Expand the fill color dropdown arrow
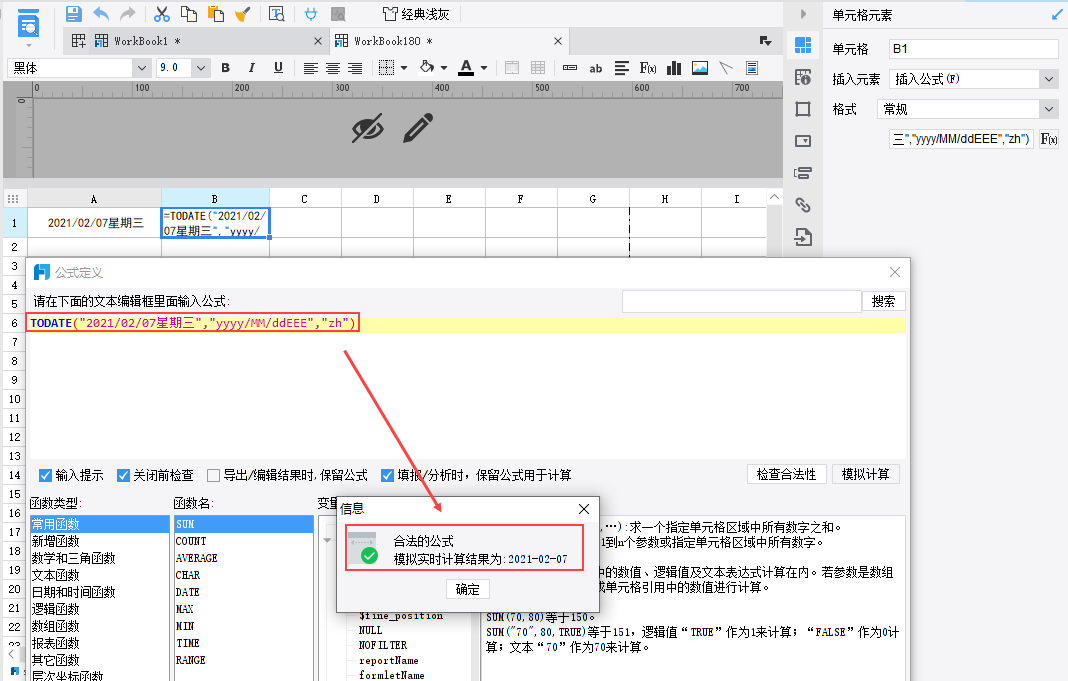Image resolution: width=1068 pixels, height=681 pixels. coord(444,68)
